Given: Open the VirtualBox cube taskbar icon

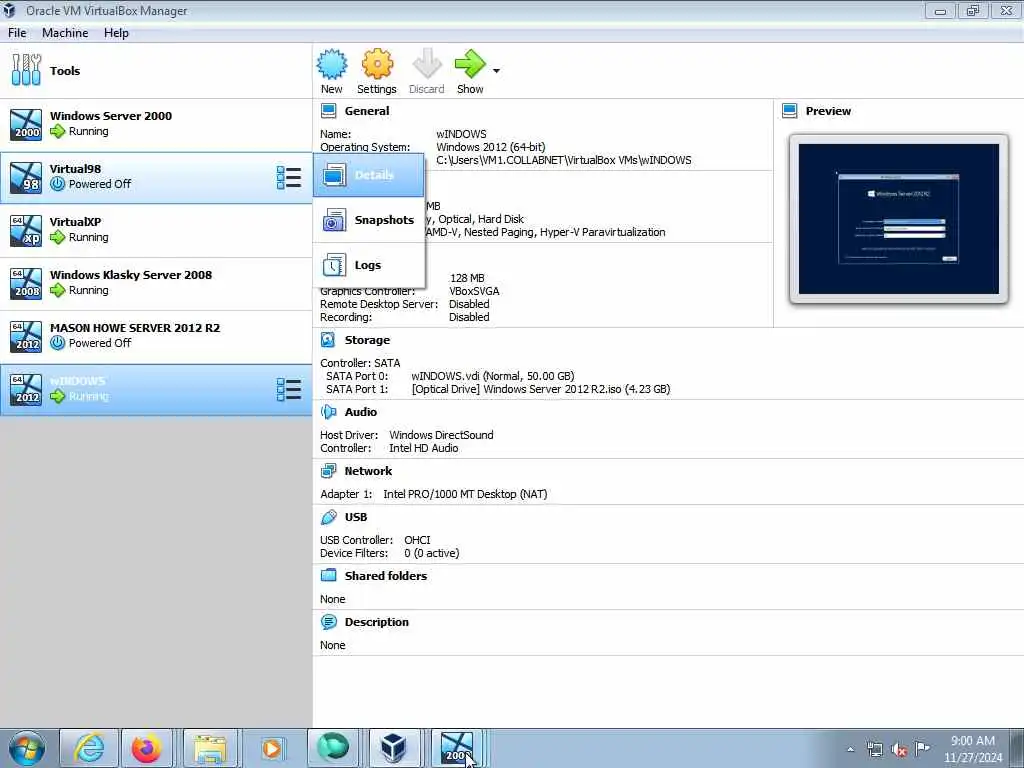Looking at the screenshot, I should pyautogui.click(x=394, y=748).
